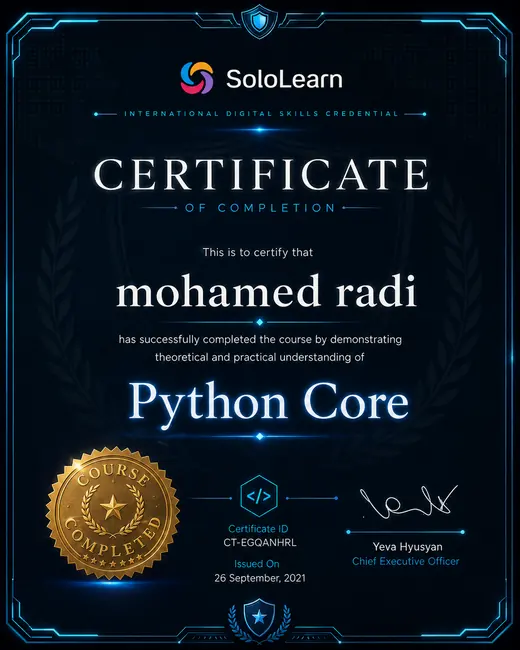The width and height of the screenshot is (520, 650).
Task: Click the SoloLearn swirl logo icon
Action: tap(197, 78)
